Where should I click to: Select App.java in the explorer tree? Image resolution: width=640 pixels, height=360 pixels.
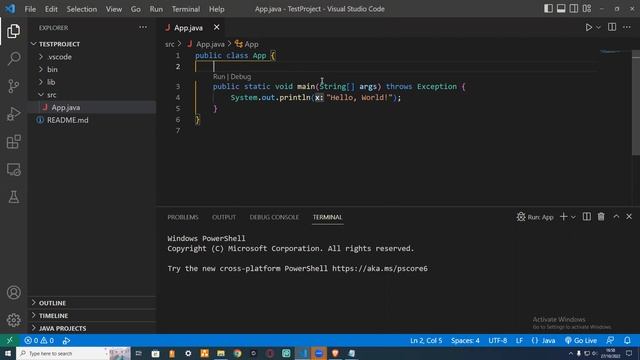(92, 107)
